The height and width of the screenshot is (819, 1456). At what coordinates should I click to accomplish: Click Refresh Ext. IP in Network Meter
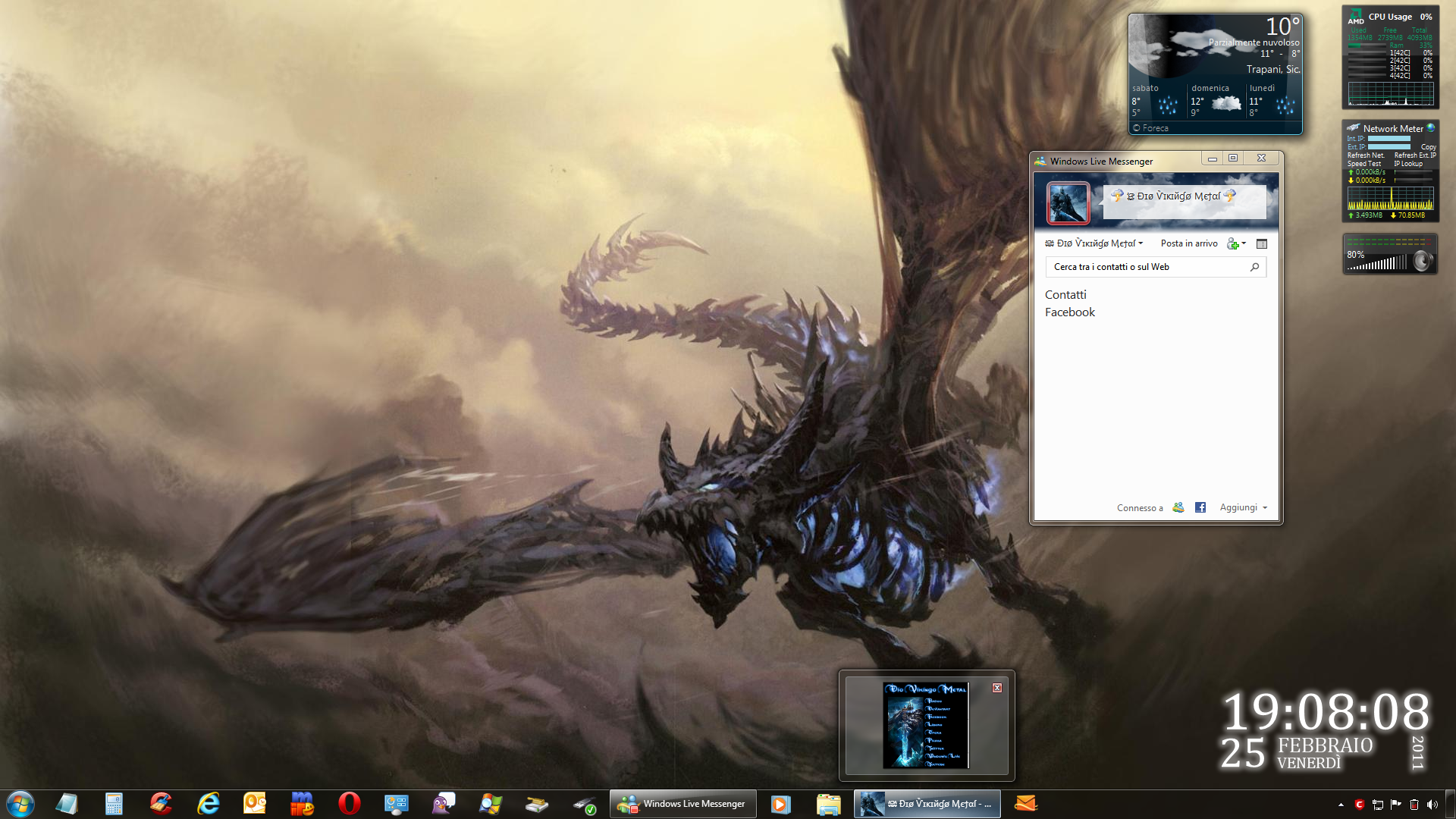1415,155
